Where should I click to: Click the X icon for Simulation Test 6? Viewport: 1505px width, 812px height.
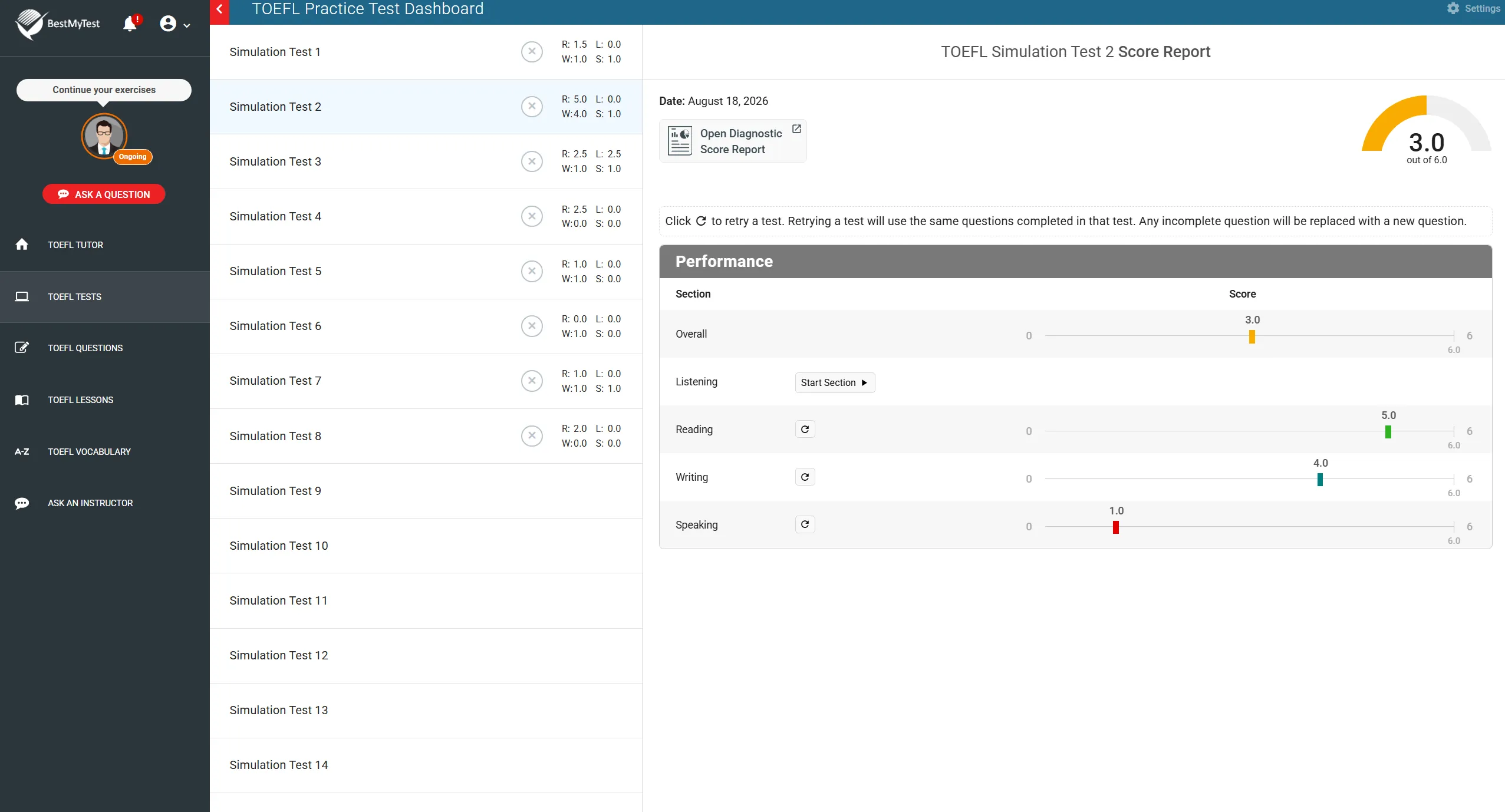coord(532,326)
